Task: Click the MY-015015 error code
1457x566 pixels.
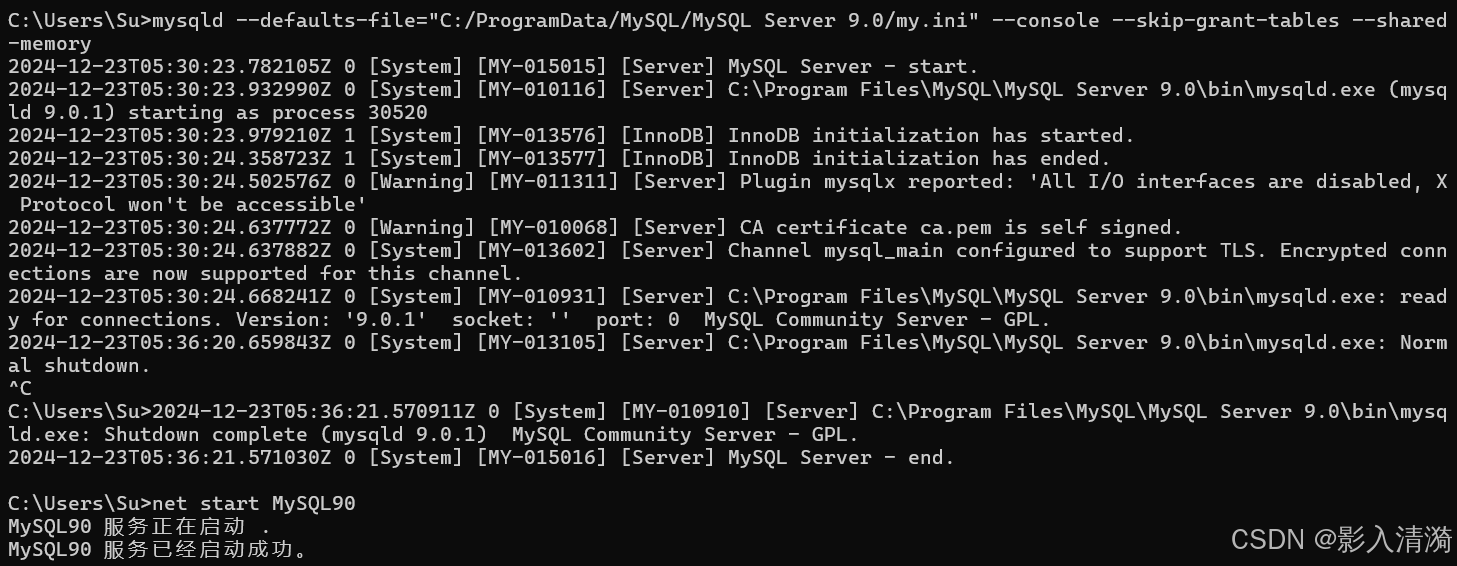Action: 541,67
